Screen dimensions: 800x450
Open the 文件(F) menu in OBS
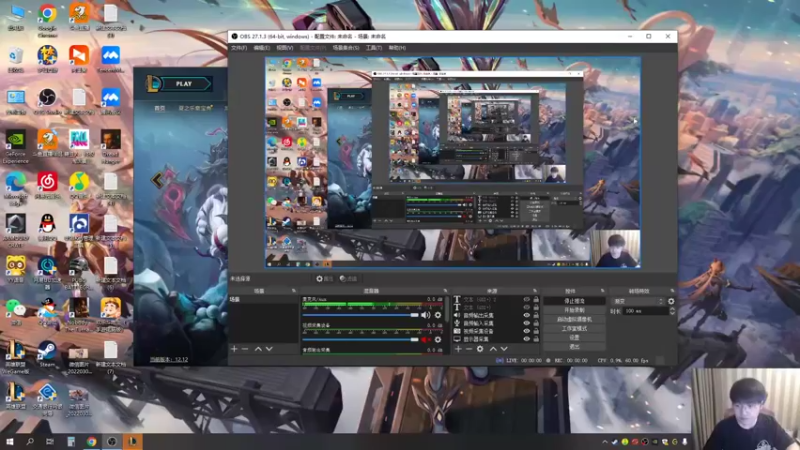pos(239,48)
